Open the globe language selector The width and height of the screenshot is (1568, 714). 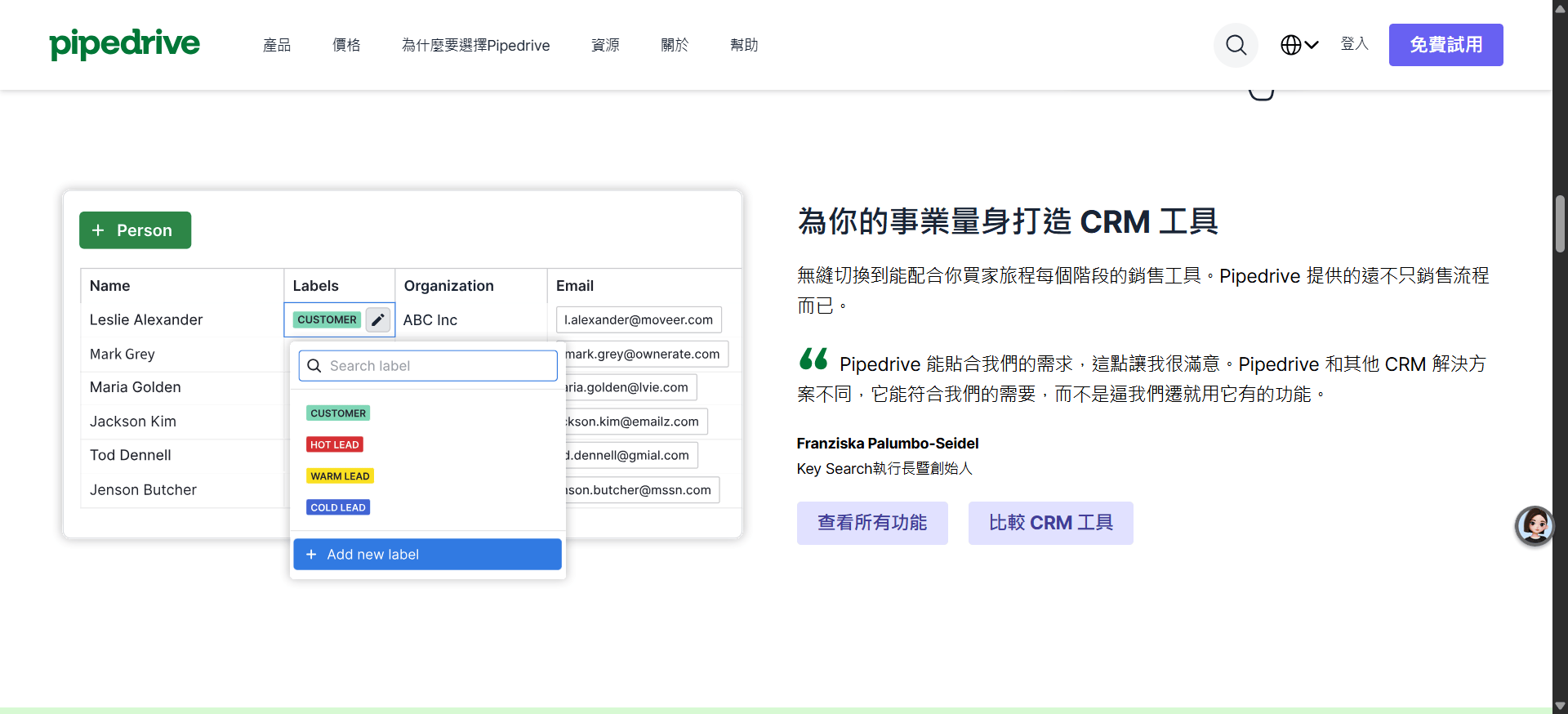pyautogui.click(x=1299, y=45)
